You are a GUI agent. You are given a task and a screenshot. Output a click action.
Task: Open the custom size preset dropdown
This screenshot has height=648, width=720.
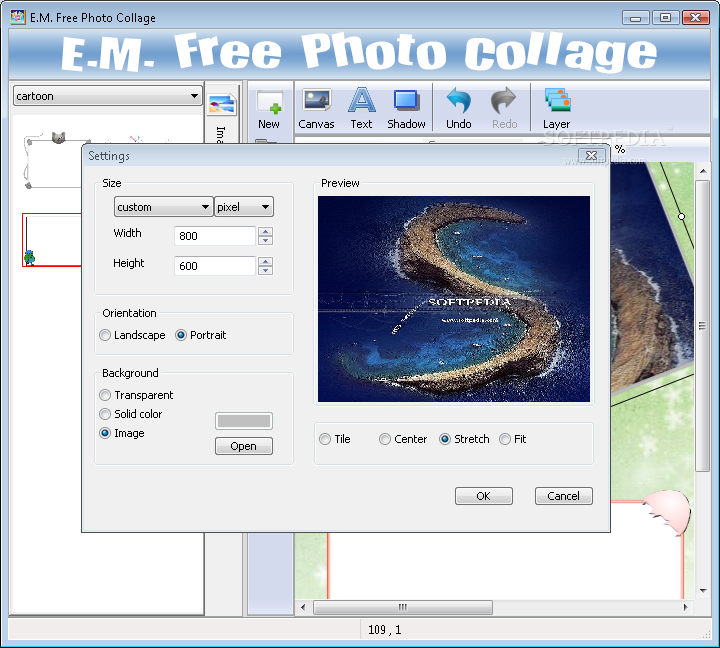click(x=163, y=207)
